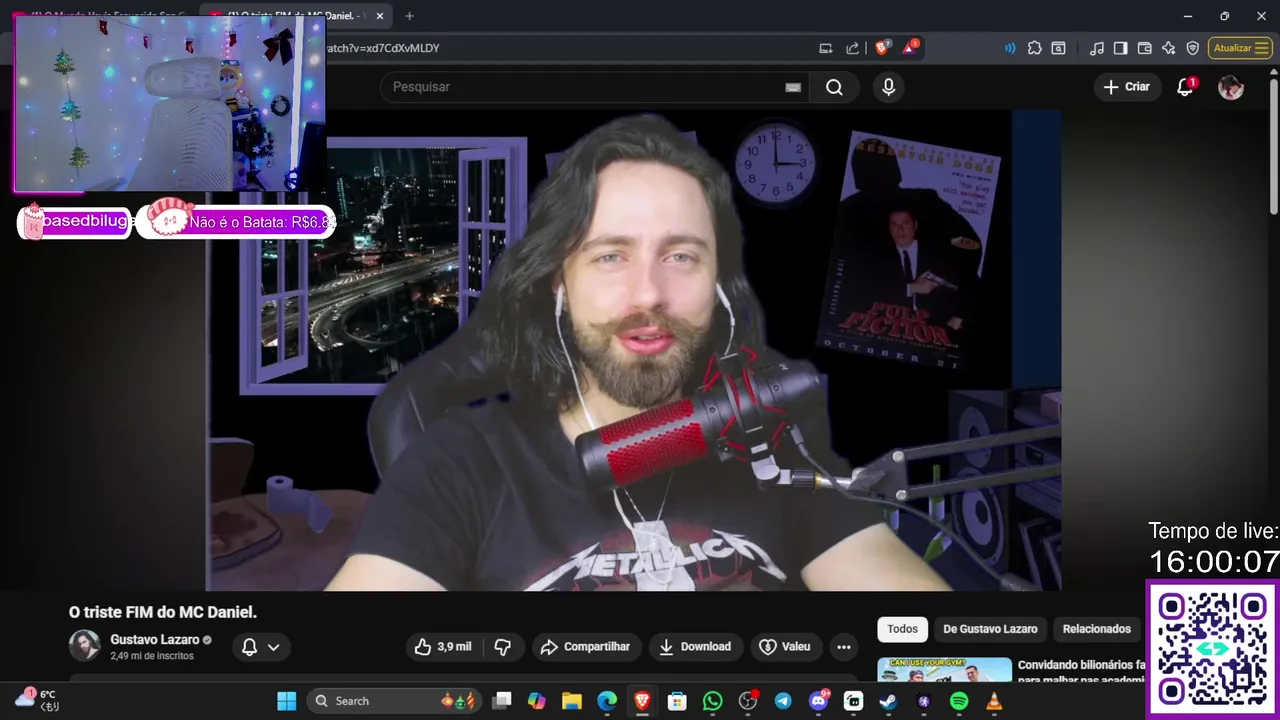Open WhatsApp from the taskbar

pos(712,701)
